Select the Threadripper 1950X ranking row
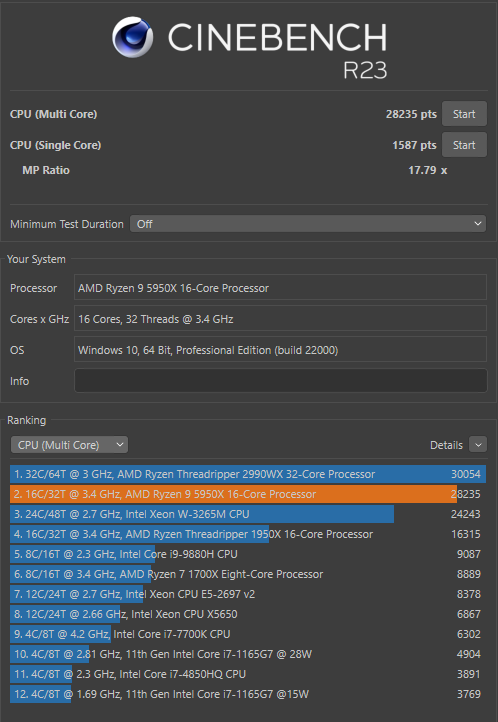 [248, 534]
